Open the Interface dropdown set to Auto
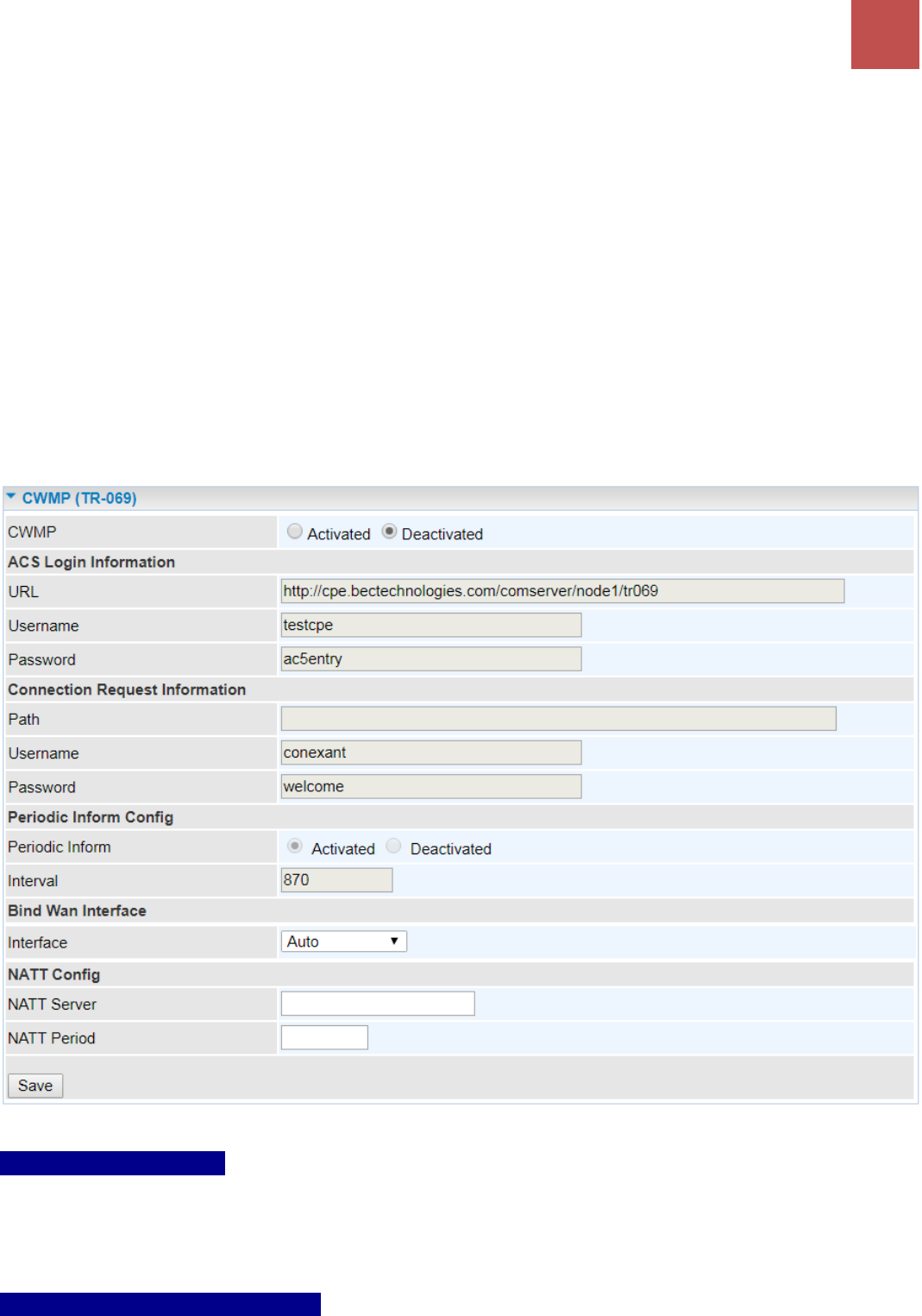Screen dimensions: 922x1316 pyautogui.click(x=343, y=941)
